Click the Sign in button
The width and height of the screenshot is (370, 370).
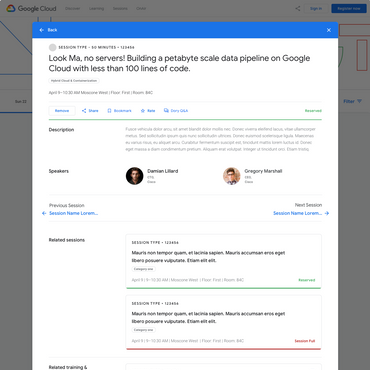click(316, 8)
